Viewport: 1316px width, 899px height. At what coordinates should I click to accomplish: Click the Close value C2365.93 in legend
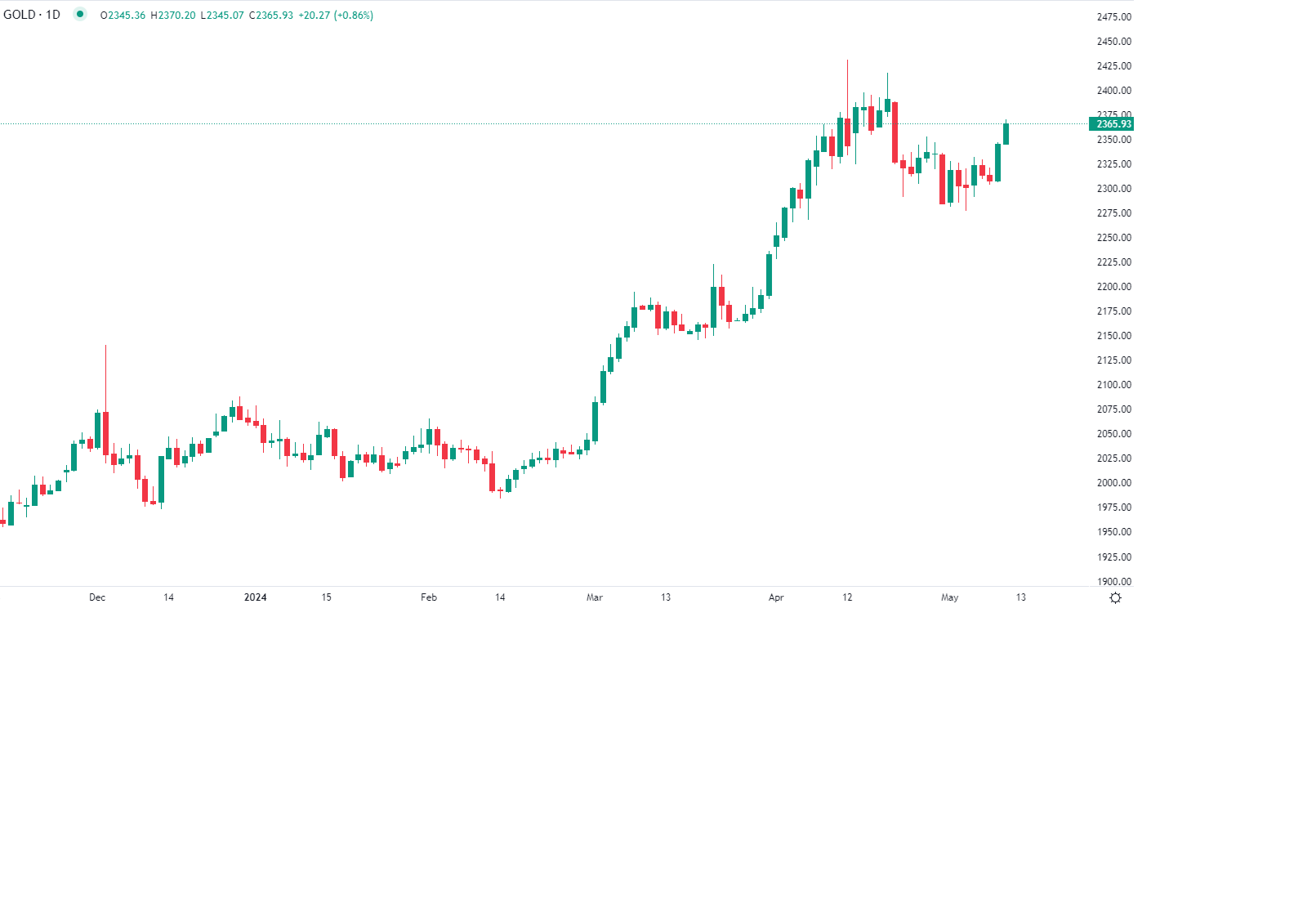[271, 16]
